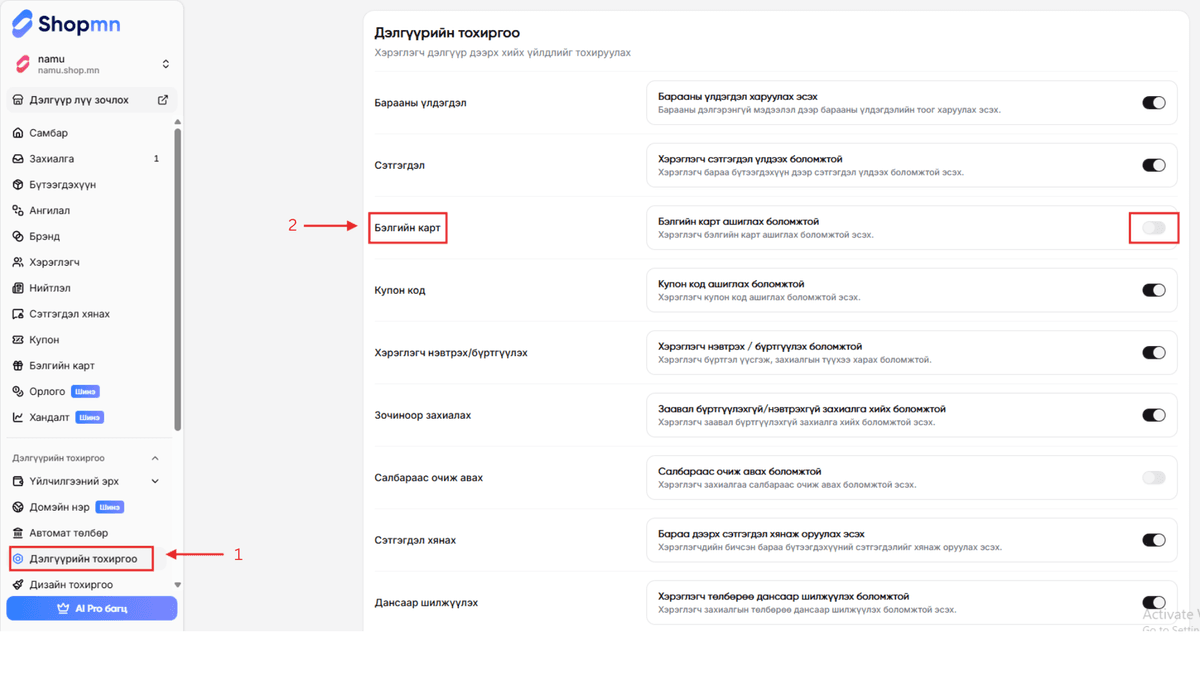Disable the Купон код ашиглах toggle
Viewport: 1200px width, 675px height.
click(x=1153, y=290)
